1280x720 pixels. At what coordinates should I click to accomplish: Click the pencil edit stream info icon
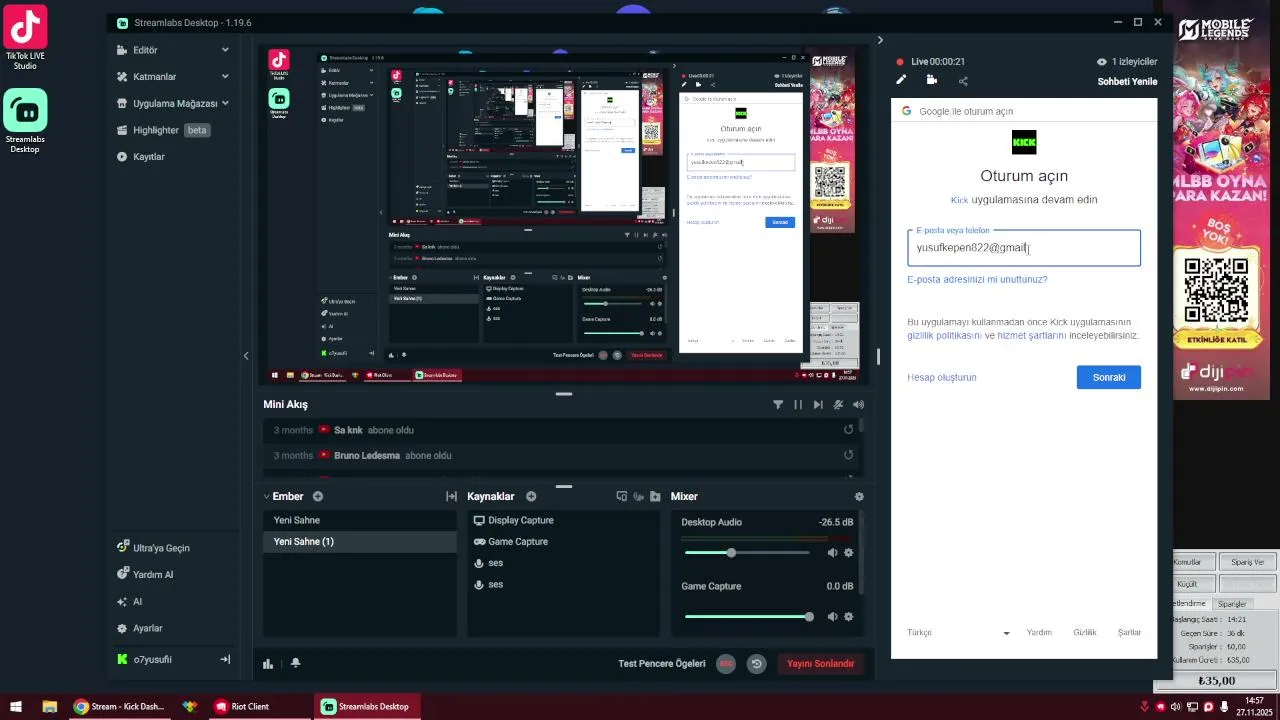901,80
